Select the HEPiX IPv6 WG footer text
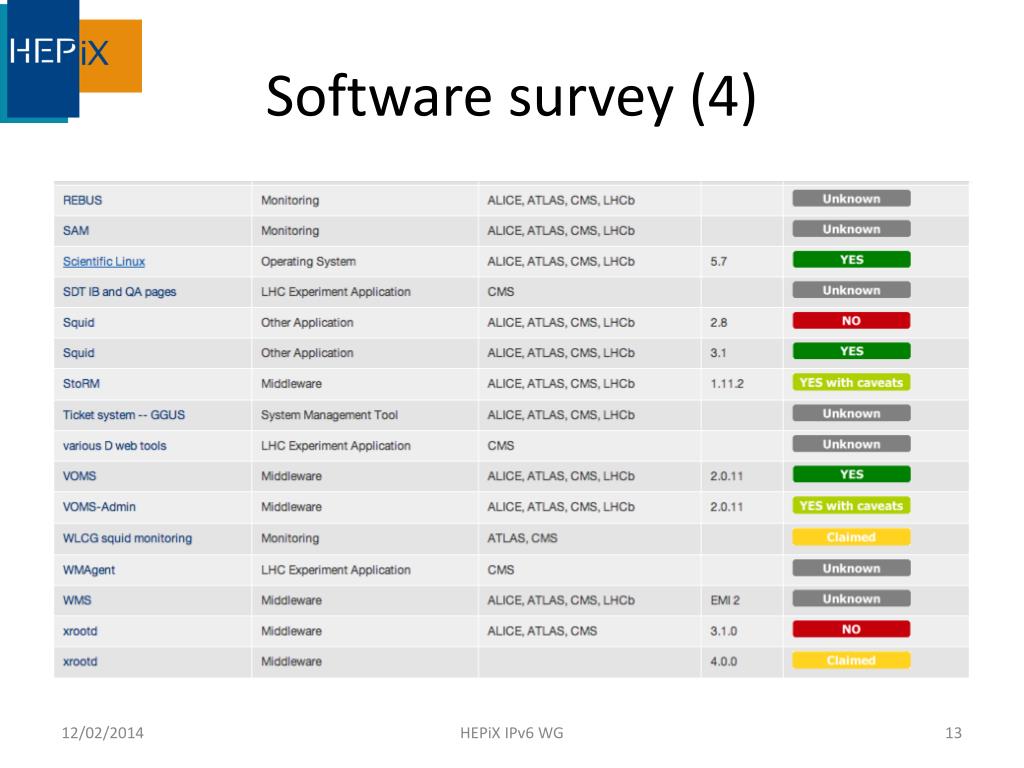The image size is (1024, 768). point(511,733)
